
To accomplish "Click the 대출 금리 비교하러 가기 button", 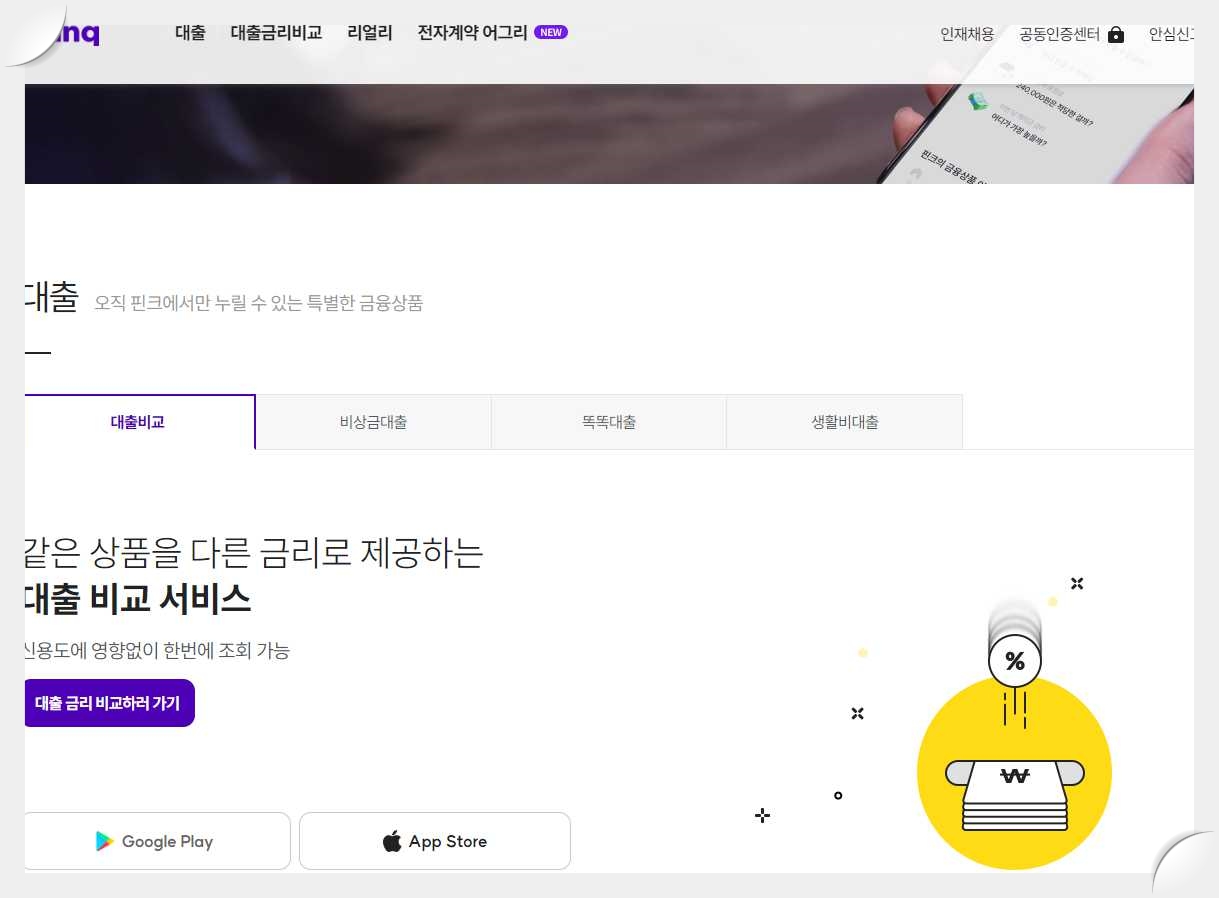I will click(109, 702).
